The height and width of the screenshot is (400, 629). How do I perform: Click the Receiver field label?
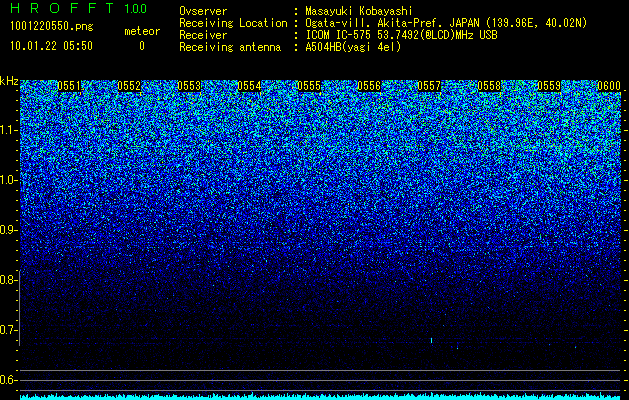click(203, 35)
